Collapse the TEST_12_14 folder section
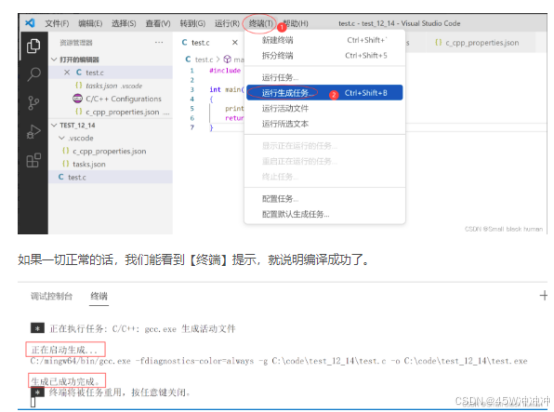The height and width of the screenshot is (412, 554). [54, 125]
